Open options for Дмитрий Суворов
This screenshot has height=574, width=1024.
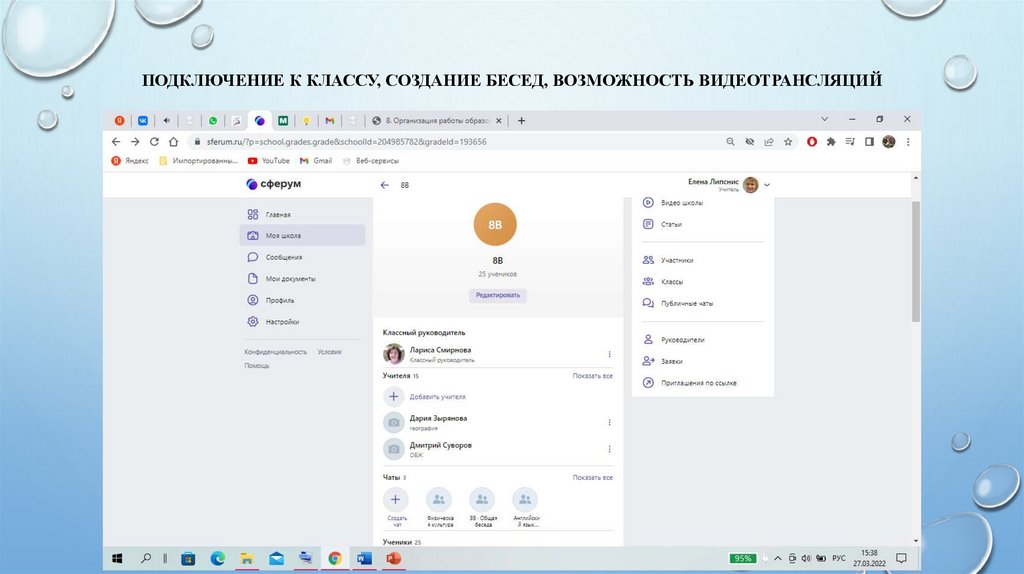coord(609,449)
